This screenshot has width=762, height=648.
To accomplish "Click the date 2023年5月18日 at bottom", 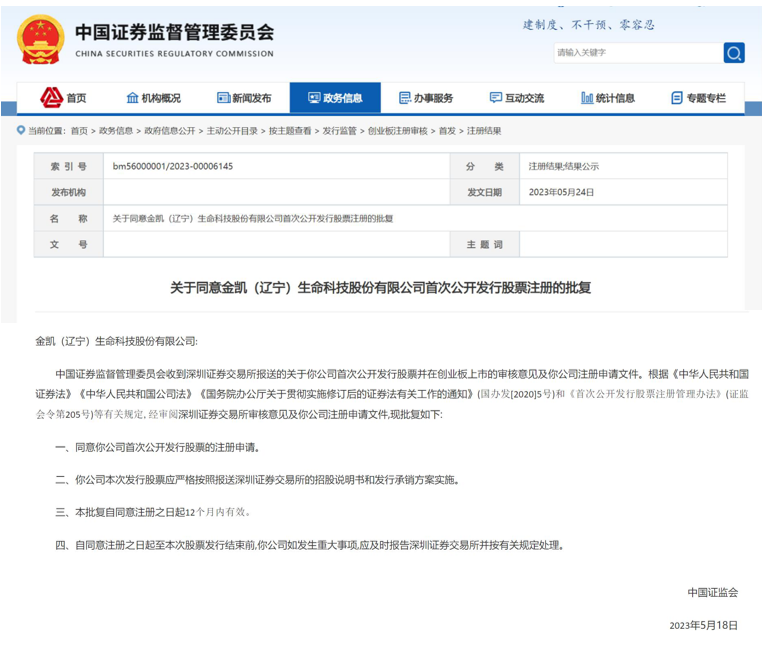I will pos(704,626).
